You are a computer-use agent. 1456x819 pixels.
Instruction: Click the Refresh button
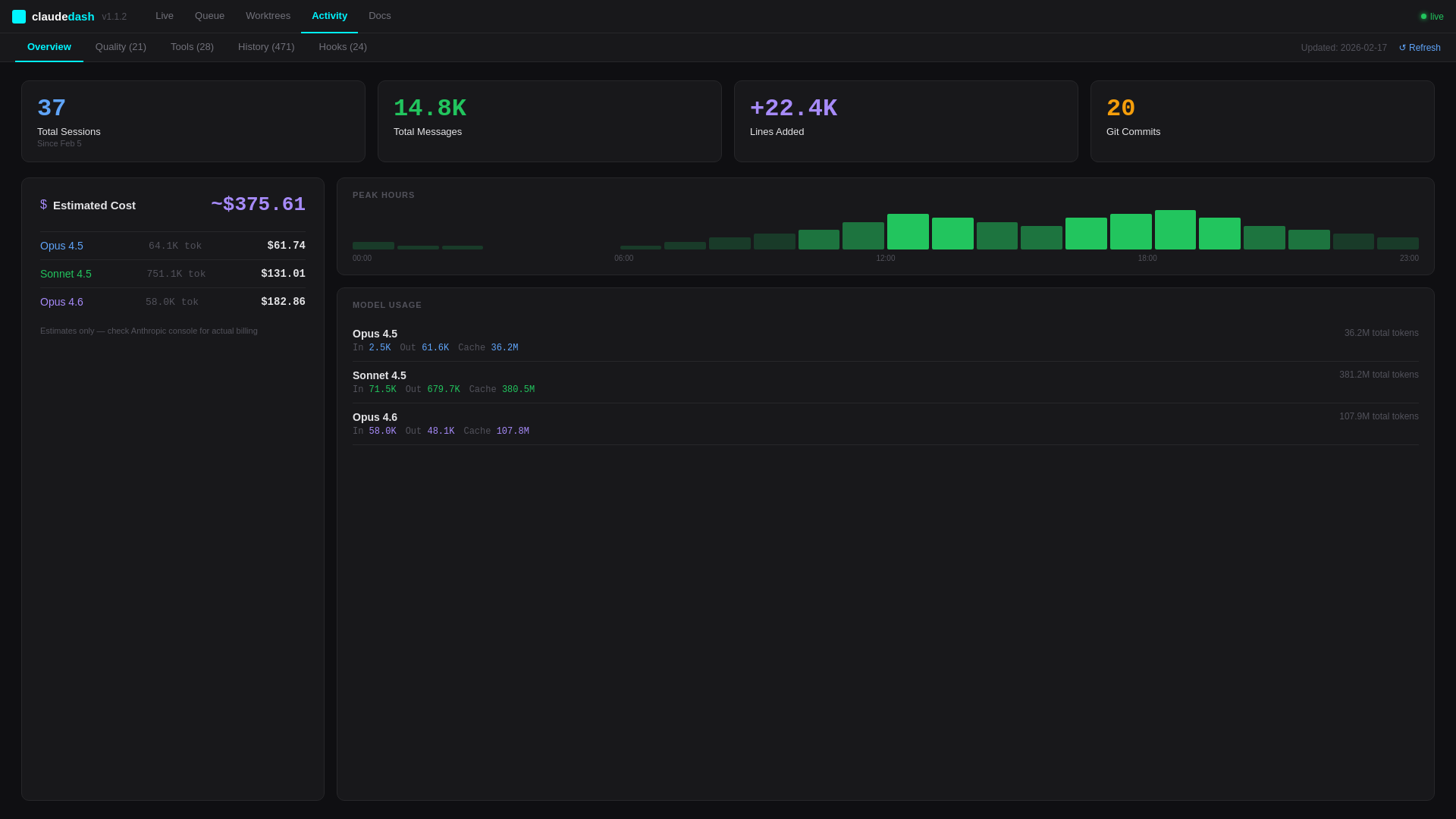pyautogui.click(x=1420, y=48)
